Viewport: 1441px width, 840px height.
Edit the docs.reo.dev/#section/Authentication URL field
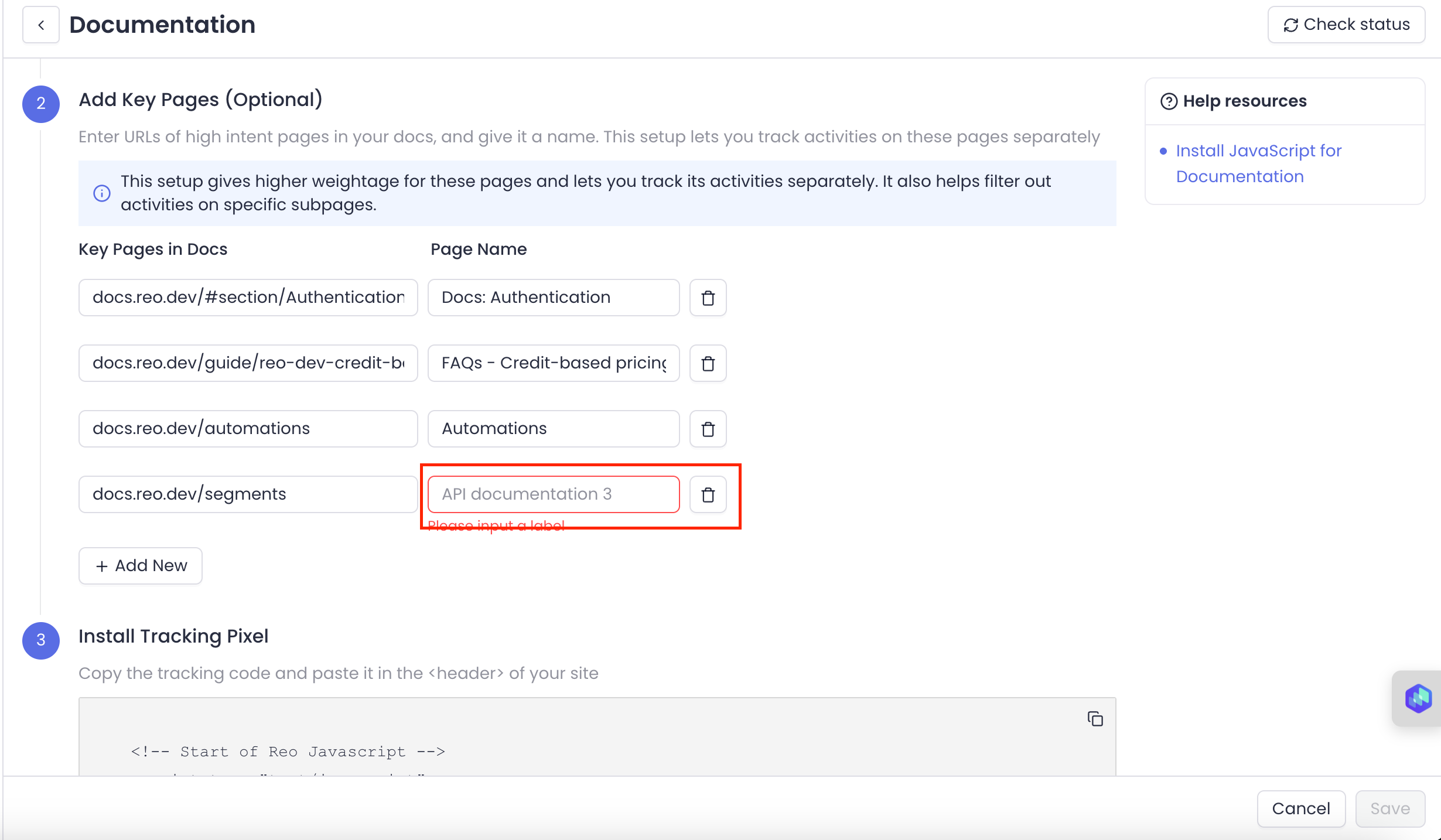click(x=248, y=298)
